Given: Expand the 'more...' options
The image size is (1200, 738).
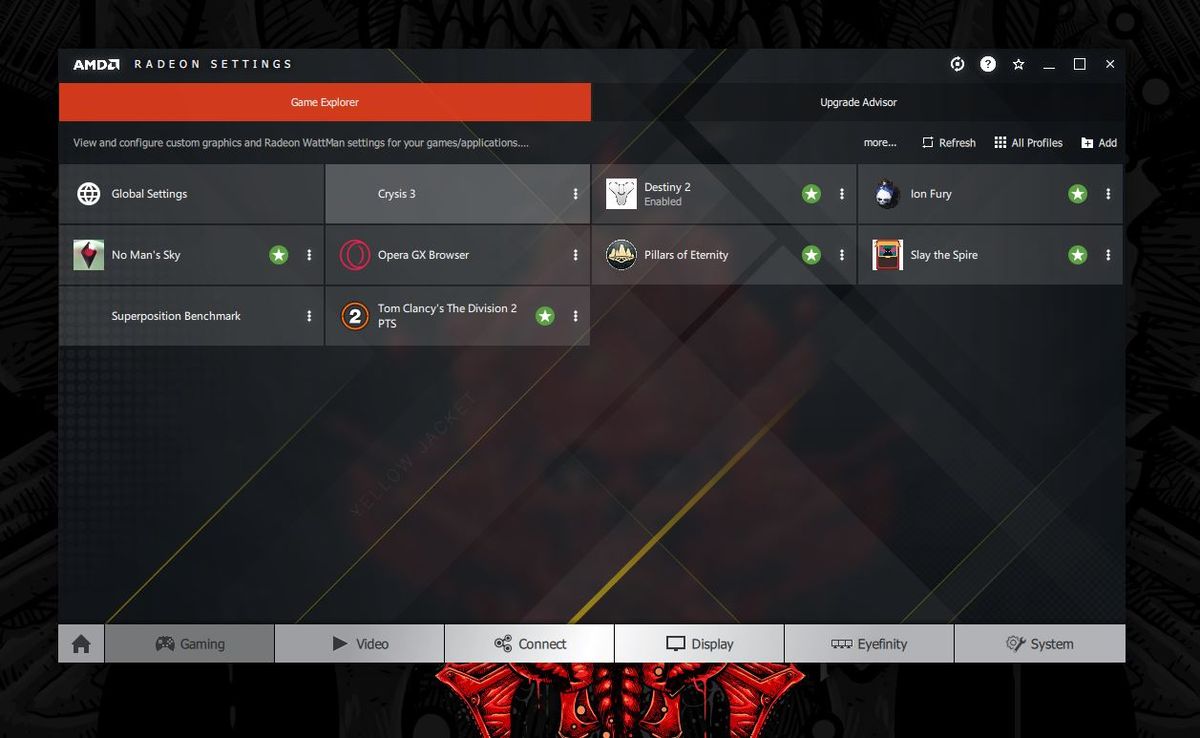Looking at the screenshot, I should [x=879, y=142].
